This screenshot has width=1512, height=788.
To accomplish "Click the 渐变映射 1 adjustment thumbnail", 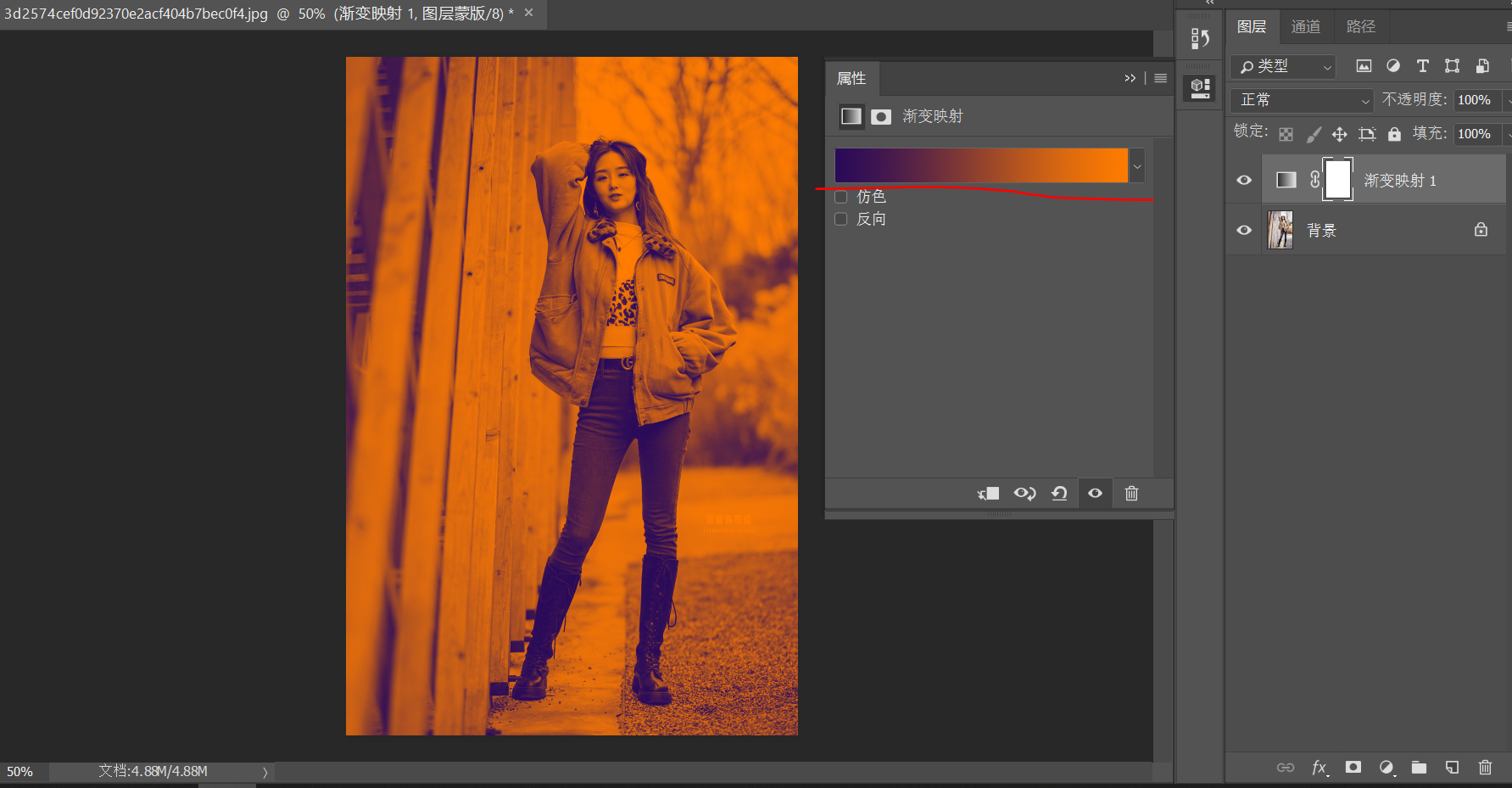I will tap(1286, 180).
